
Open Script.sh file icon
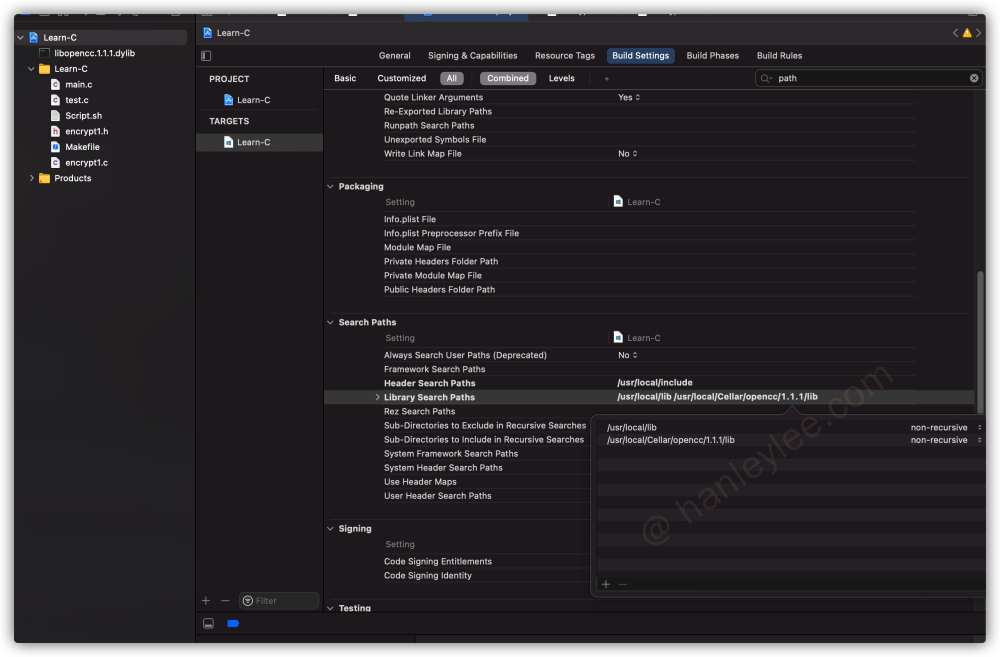pos(55,116)
